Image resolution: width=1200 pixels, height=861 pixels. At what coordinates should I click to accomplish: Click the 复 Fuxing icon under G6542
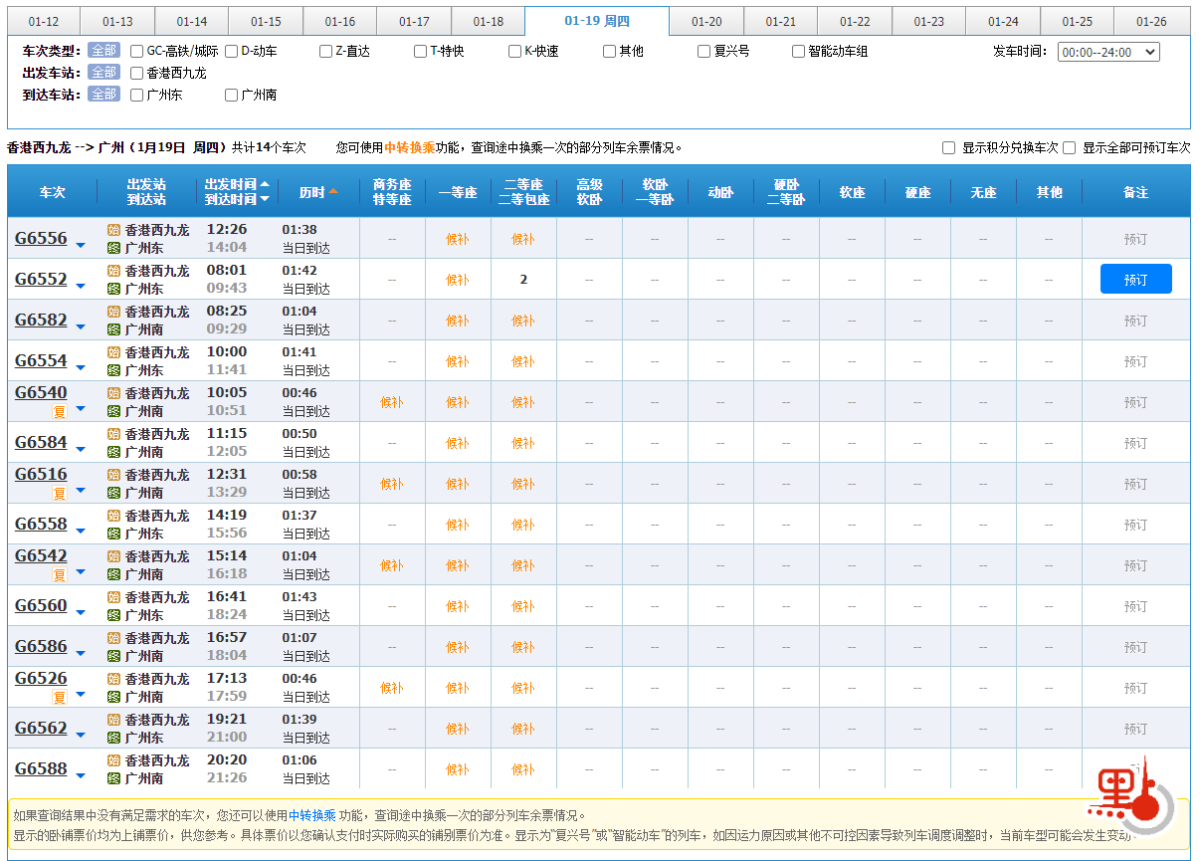coord(59,575)
